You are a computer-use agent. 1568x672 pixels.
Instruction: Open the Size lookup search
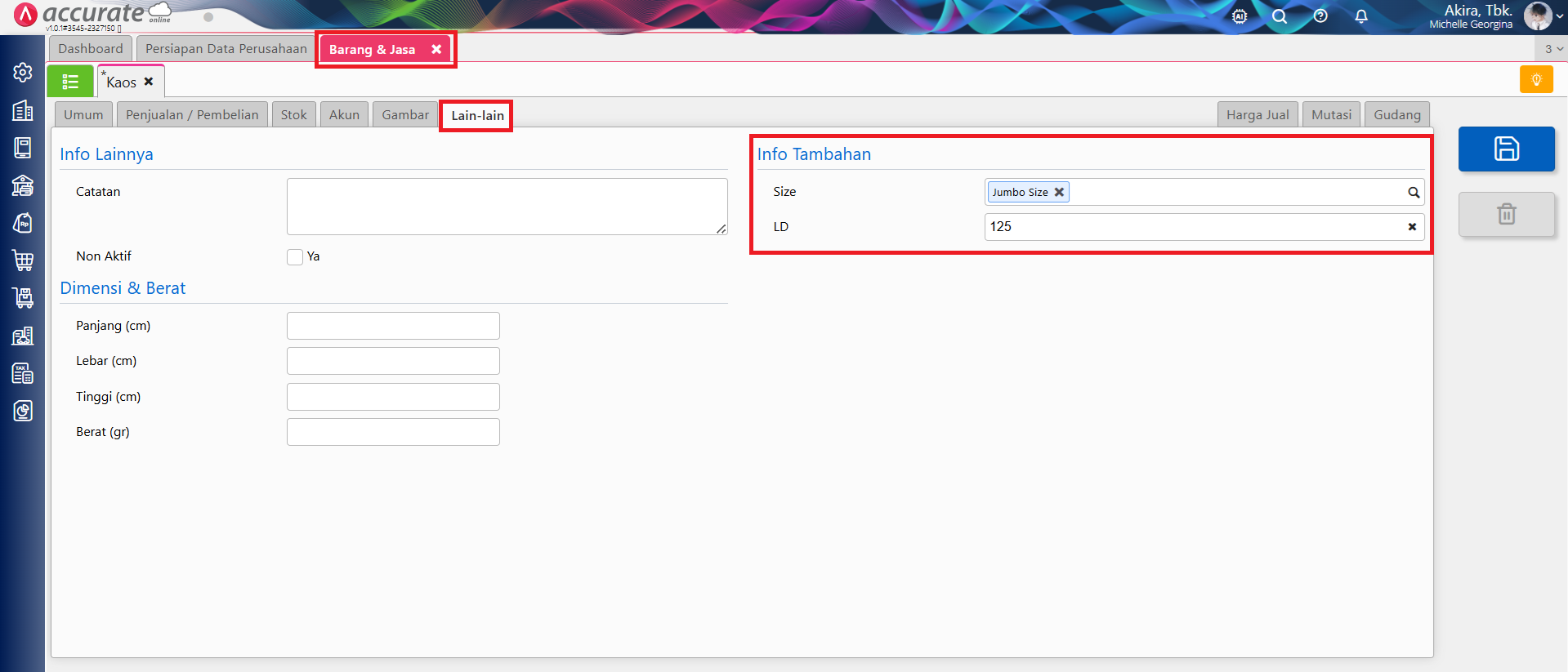click(x=1413, y=193)
